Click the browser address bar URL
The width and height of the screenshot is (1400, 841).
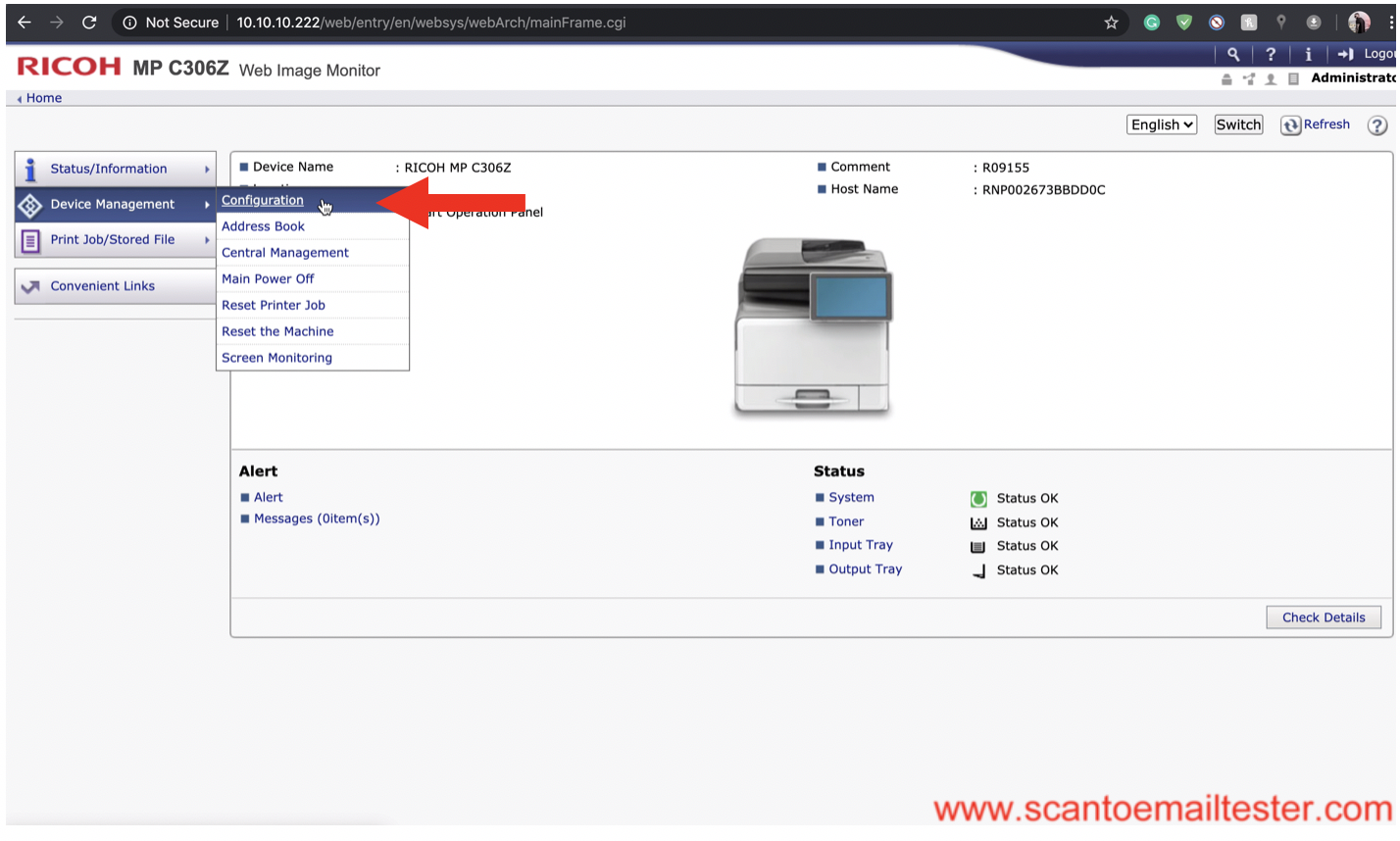point(431,23)
